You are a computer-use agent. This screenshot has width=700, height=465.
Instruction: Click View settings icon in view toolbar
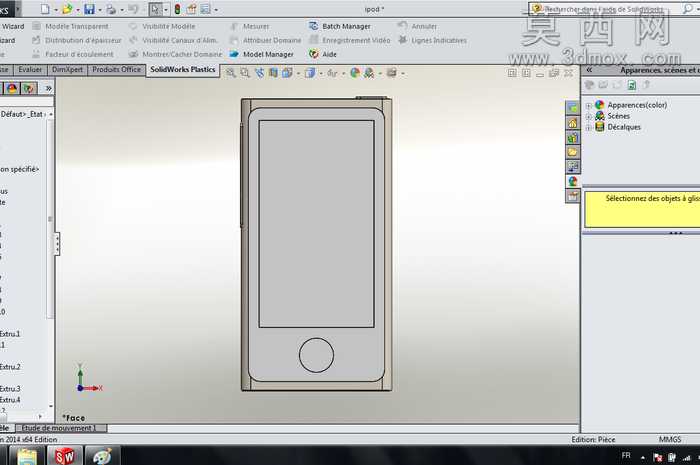pos(392,73)
